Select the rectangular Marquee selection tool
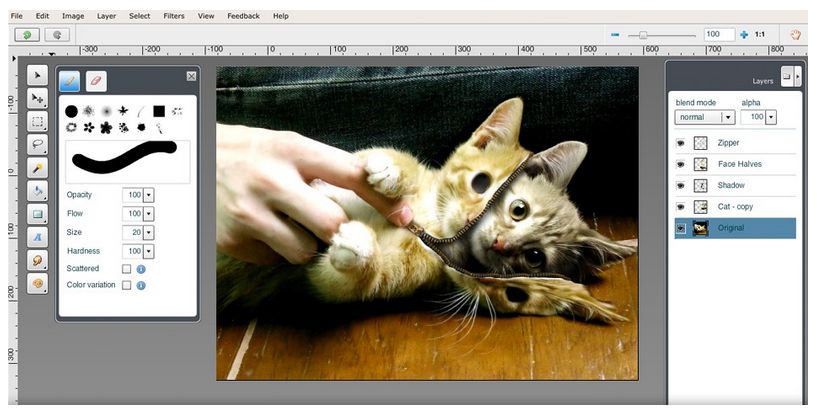The width and height of the screenshot is (817, 414). pos(38,121)
